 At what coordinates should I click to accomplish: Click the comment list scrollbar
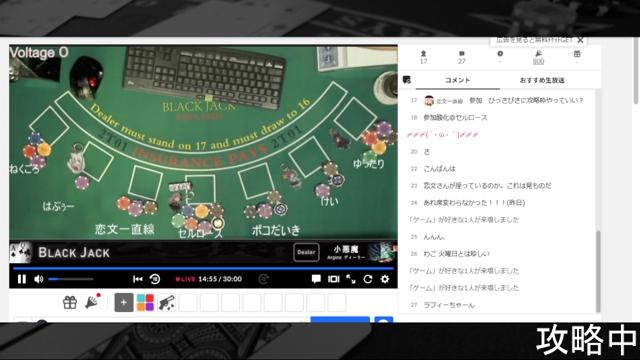[x=598, y=271]
